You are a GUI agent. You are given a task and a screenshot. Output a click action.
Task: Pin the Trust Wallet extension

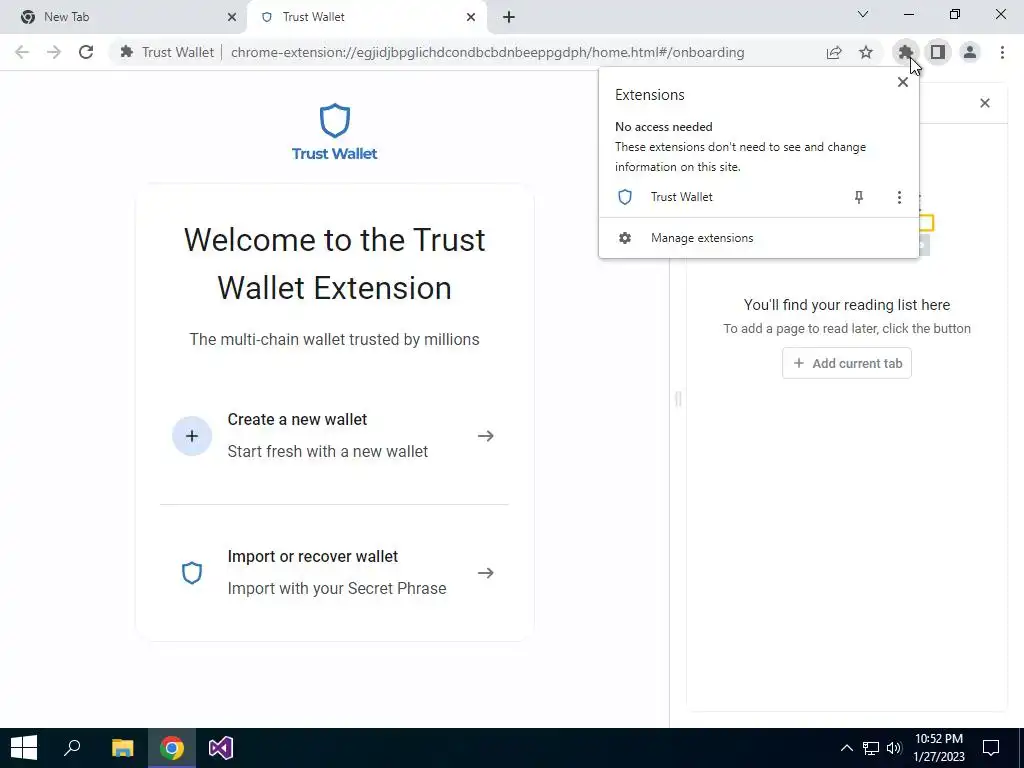point(859,197)
